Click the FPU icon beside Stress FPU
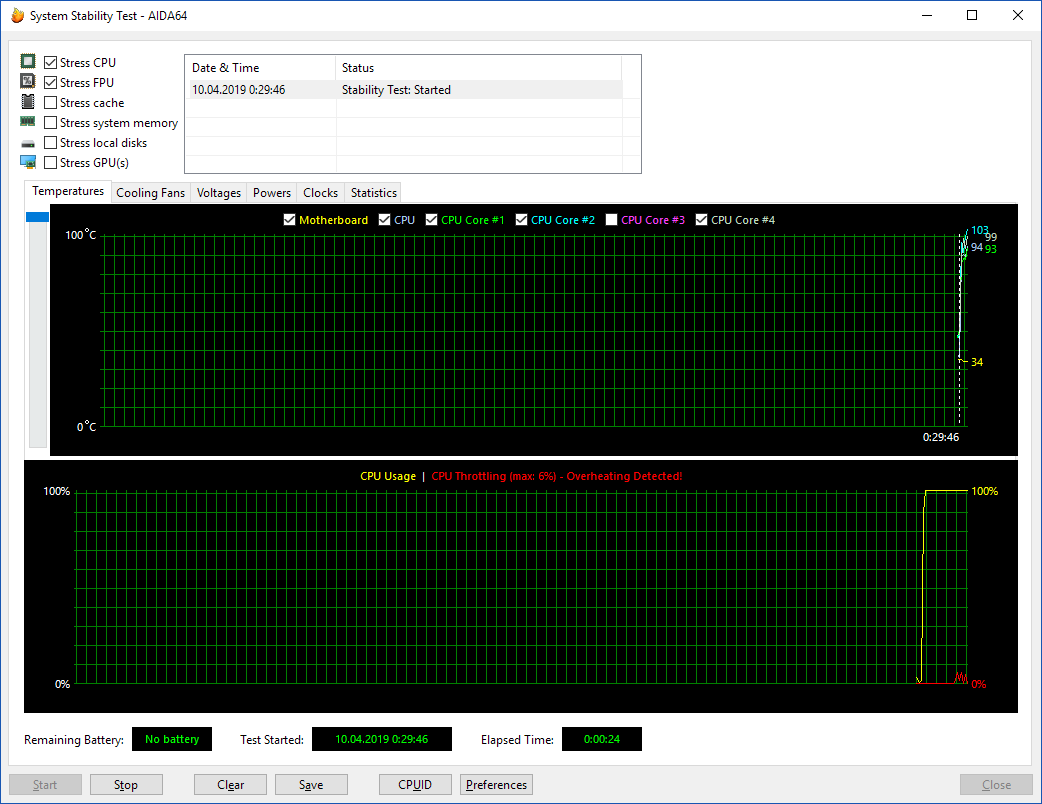Screen dimensions: 1042x804 (27, 82)
